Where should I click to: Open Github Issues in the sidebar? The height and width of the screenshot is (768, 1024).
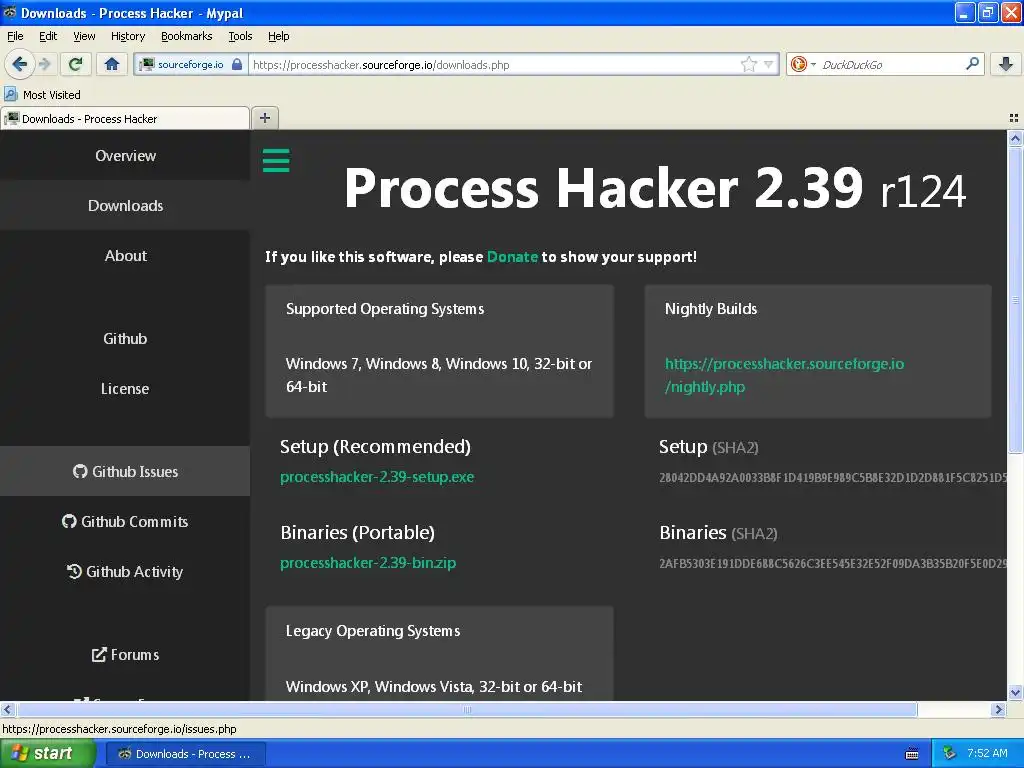[x=125, y=472]
